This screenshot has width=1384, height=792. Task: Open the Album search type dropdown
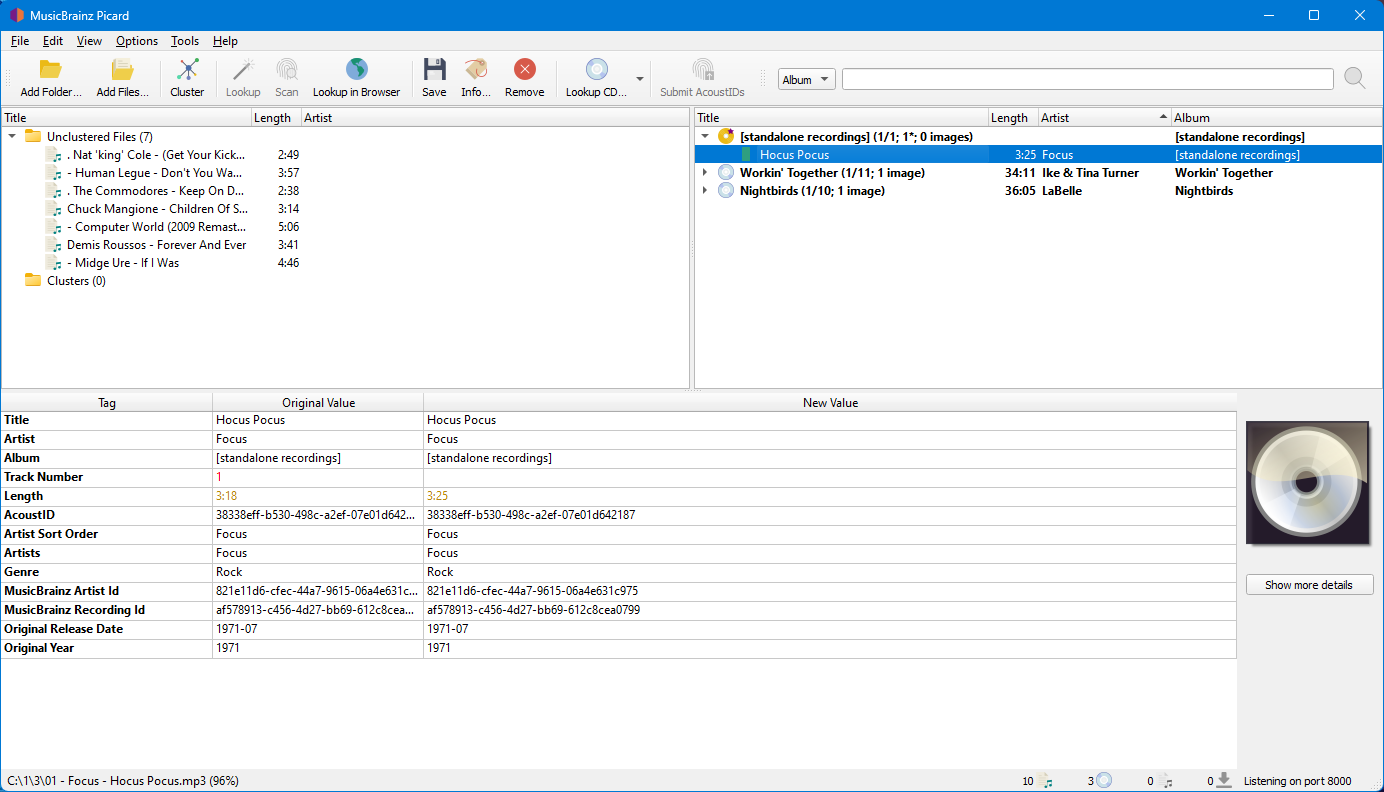tap(806, 79)
